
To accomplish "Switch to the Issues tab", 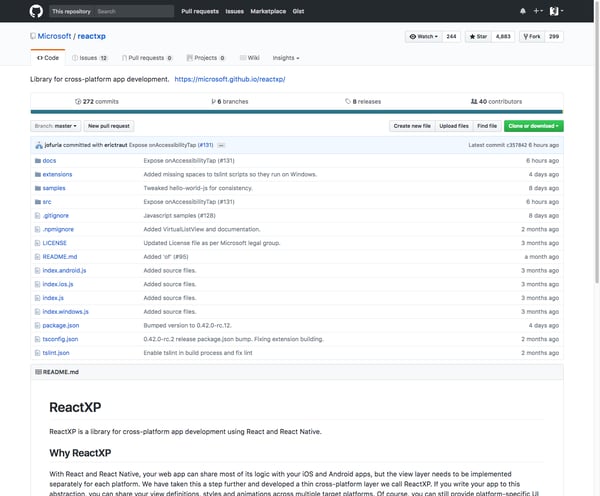I will point(90,58).
